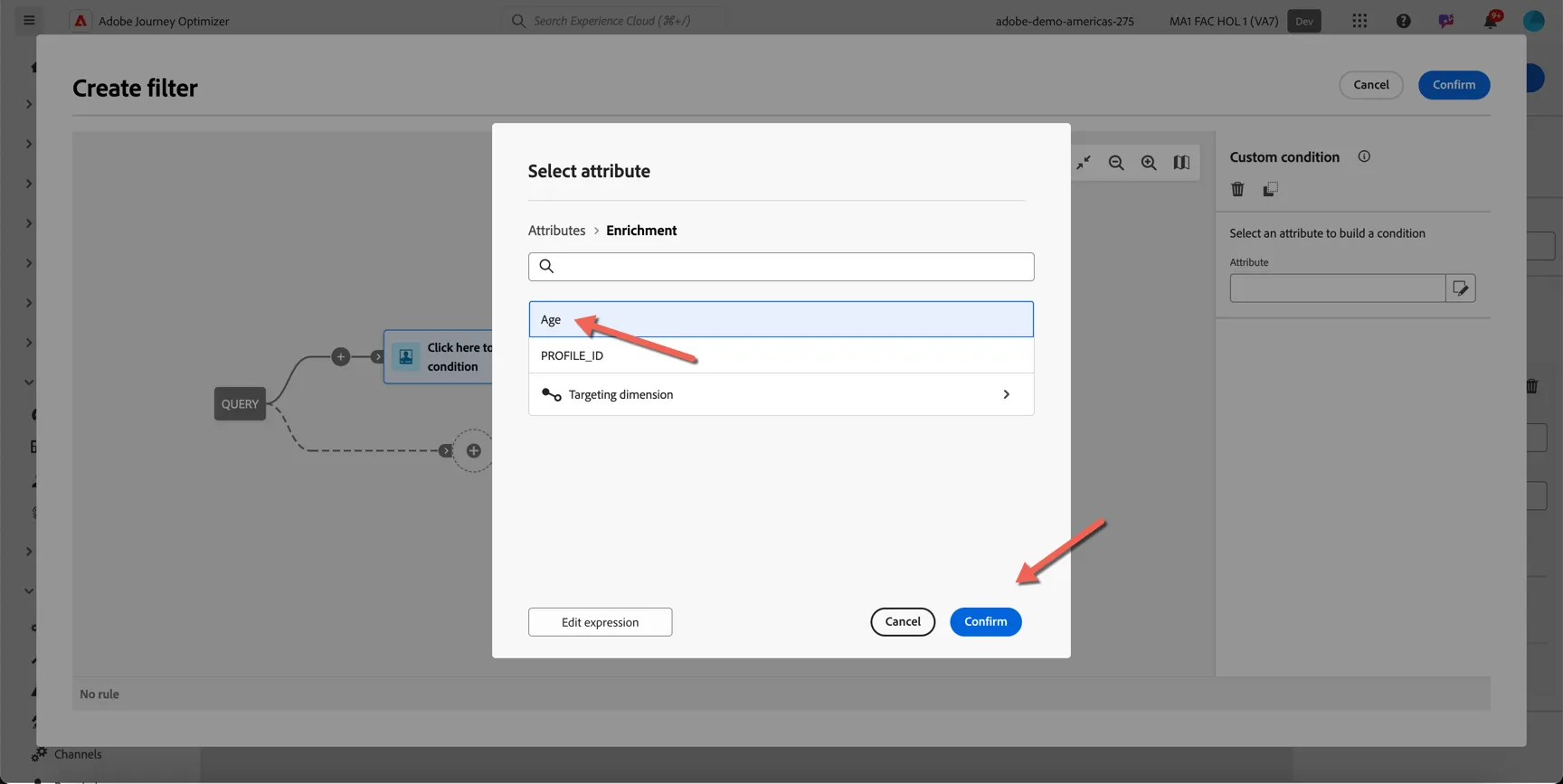Viewport: 1563px width, 784px height.
Task: Expand the Targeting dimension chevron
Action: (1006, 394)
